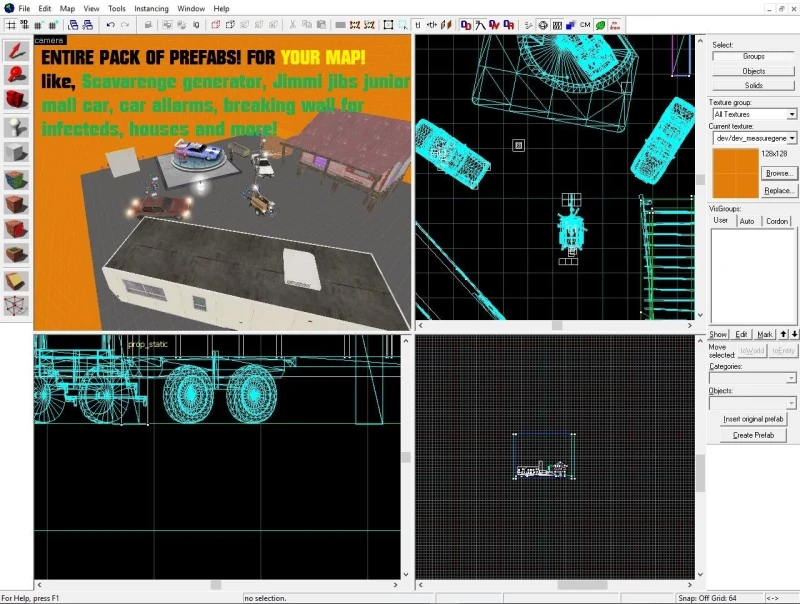Switch selection mode to Objects

click(753, 71)
